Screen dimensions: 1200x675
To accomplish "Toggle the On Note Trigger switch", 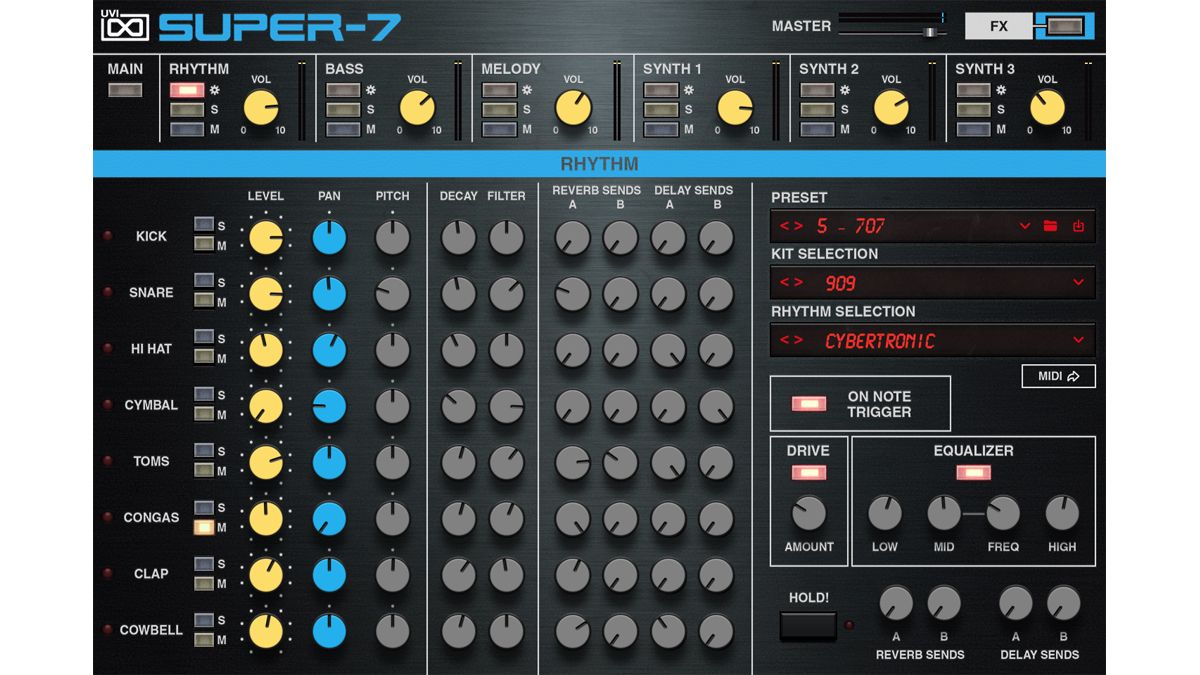I will (x=809, y=404).
